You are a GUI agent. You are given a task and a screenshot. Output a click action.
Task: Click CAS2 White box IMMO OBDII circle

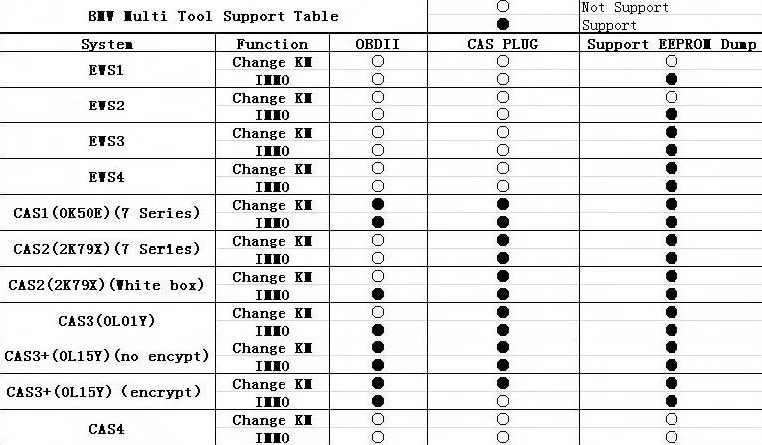(378, 294)
